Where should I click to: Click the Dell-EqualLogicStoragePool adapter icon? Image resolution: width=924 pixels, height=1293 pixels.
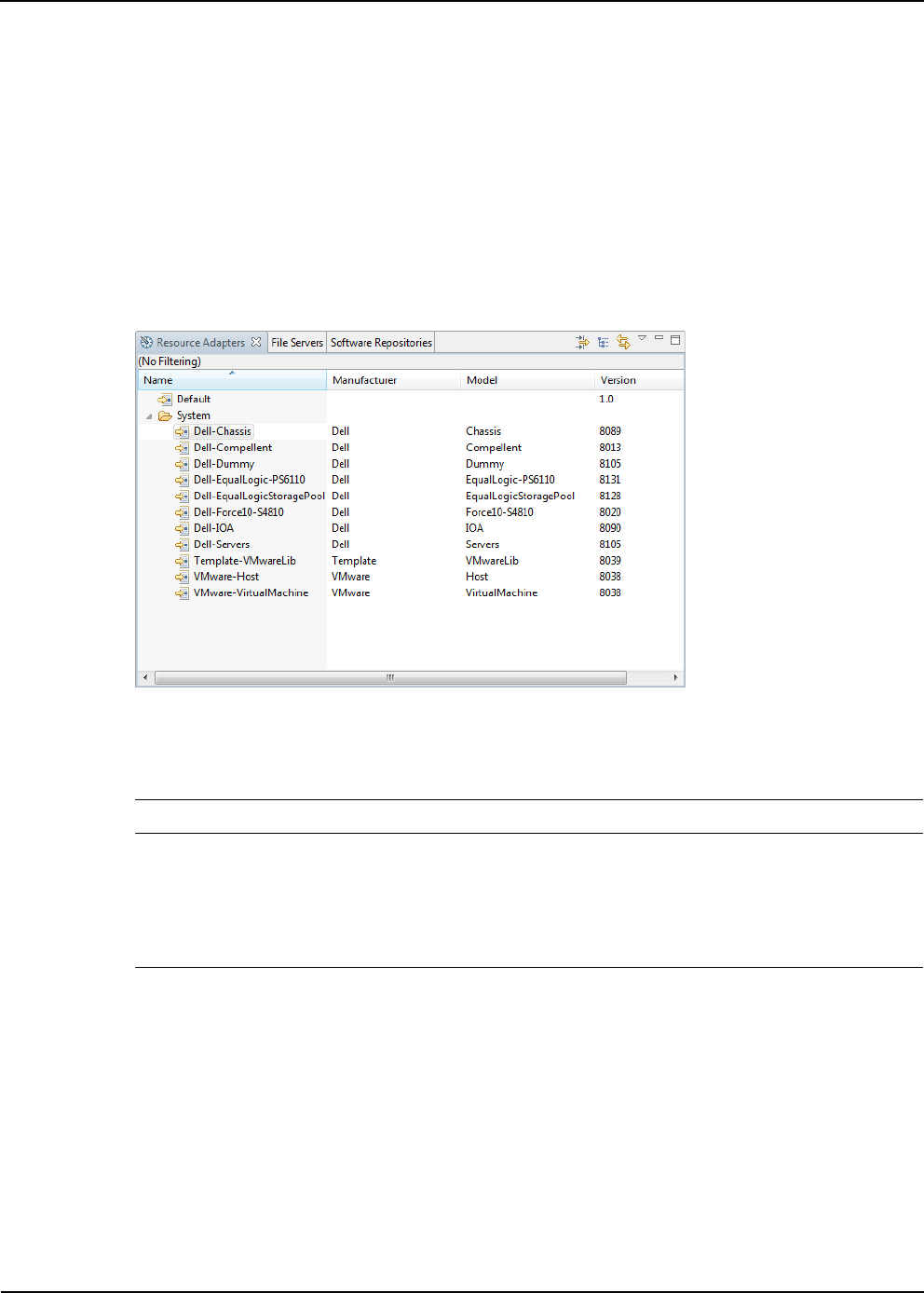182,496
